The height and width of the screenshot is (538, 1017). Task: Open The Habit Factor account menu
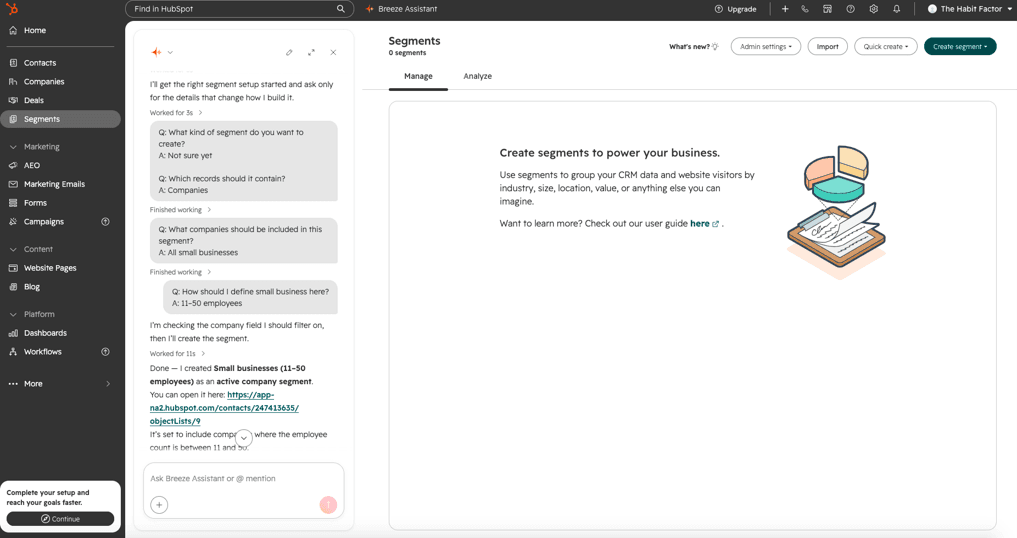point(970,9)
